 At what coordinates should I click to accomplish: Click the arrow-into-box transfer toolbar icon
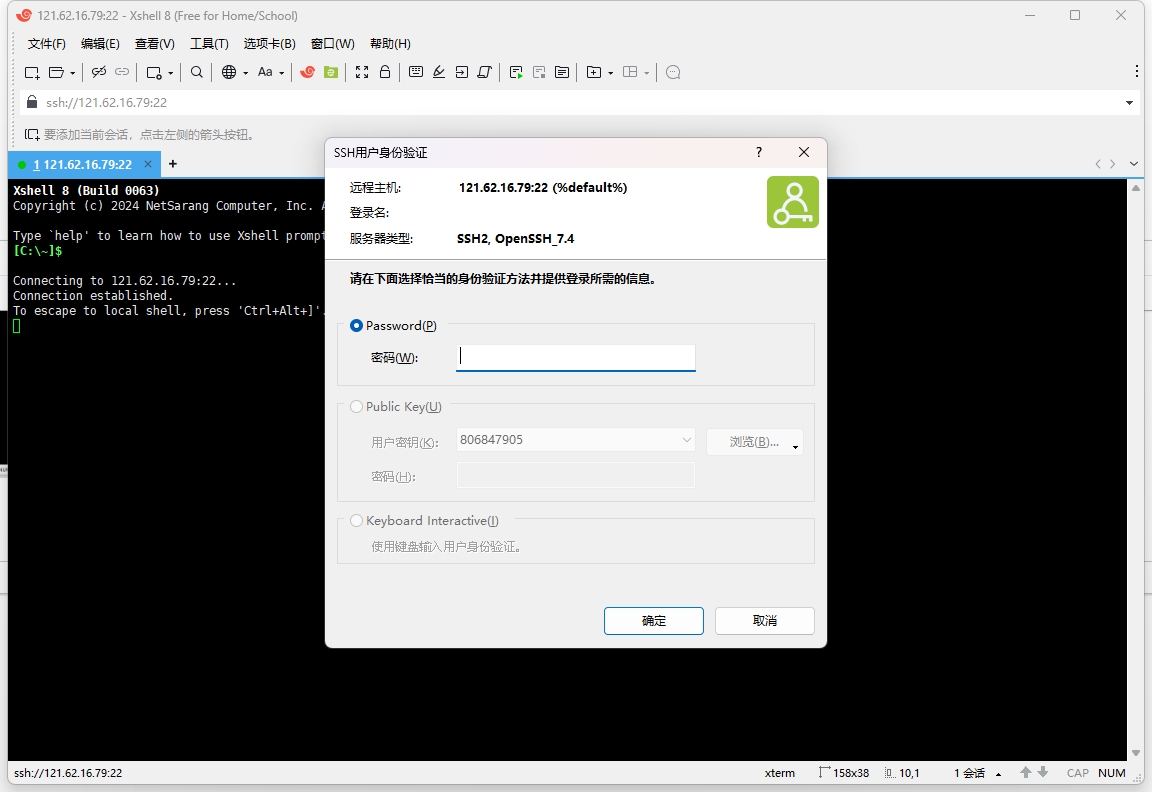tap(461, 72)
